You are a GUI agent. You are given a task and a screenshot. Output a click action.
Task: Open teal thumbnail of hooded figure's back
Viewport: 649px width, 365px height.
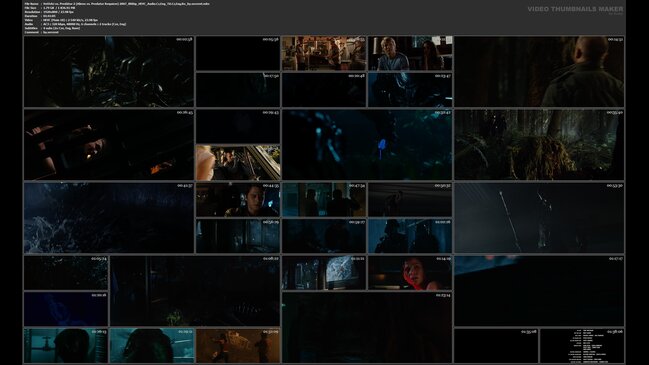(x=152, y=346)
